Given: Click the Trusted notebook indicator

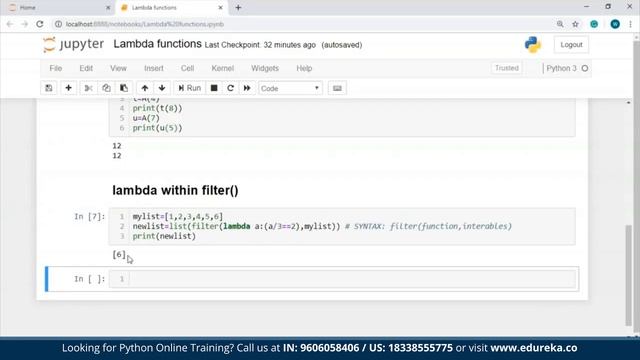Looking at the screenshot, I should pos(507,68).
